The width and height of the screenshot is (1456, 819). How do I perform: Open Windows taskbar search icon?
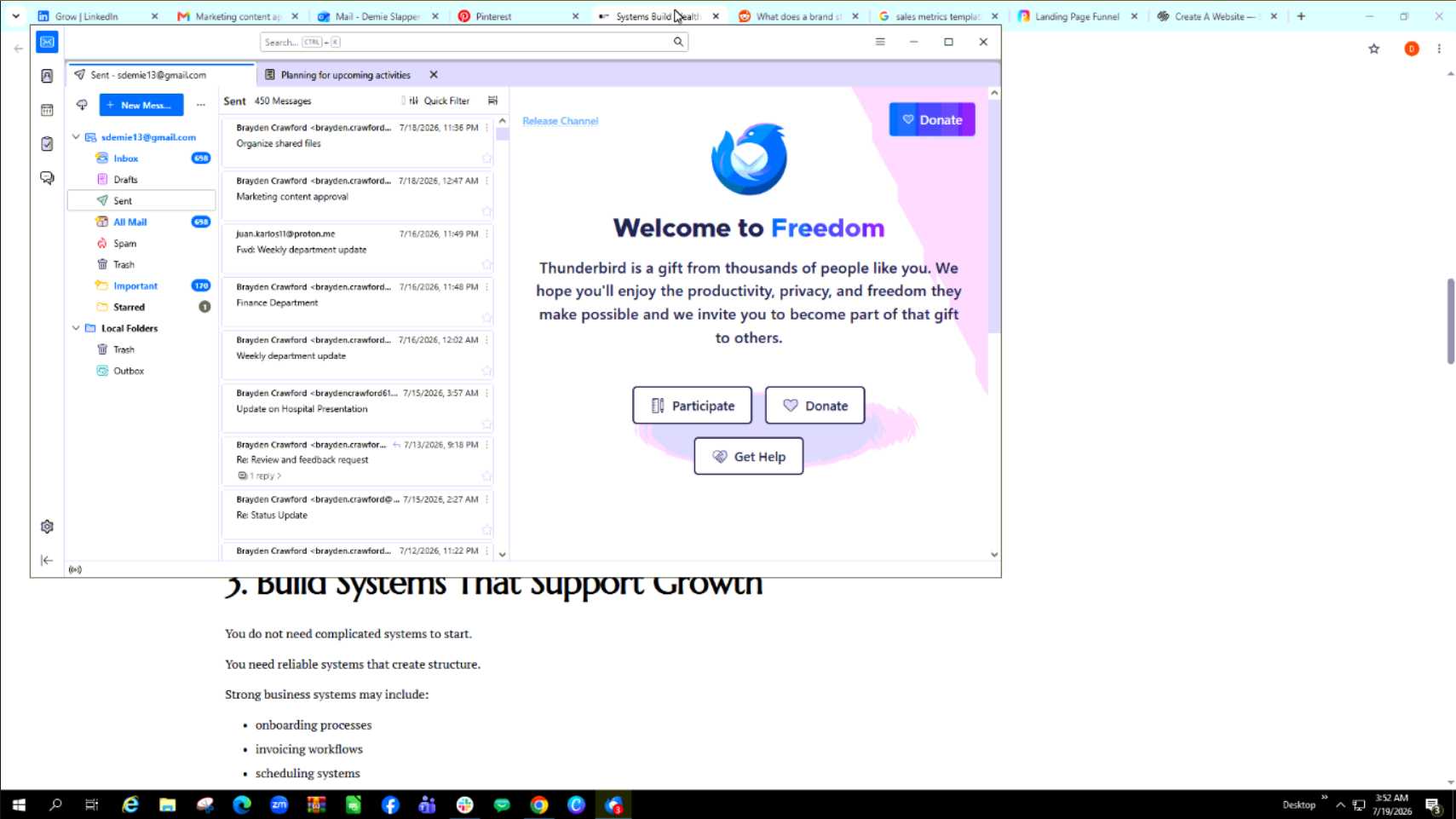coord(55,805)
